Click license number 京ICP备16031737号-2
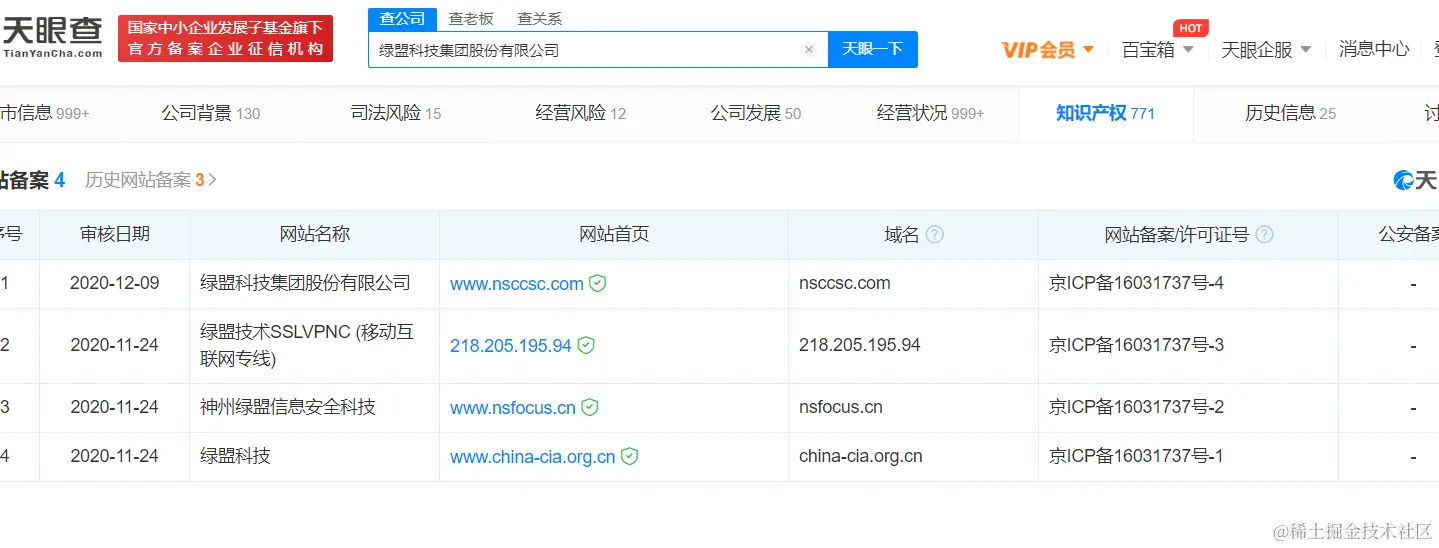The height and width of the screenshot is (548, 1439). pyautogui.click(x=1136, y=407)
